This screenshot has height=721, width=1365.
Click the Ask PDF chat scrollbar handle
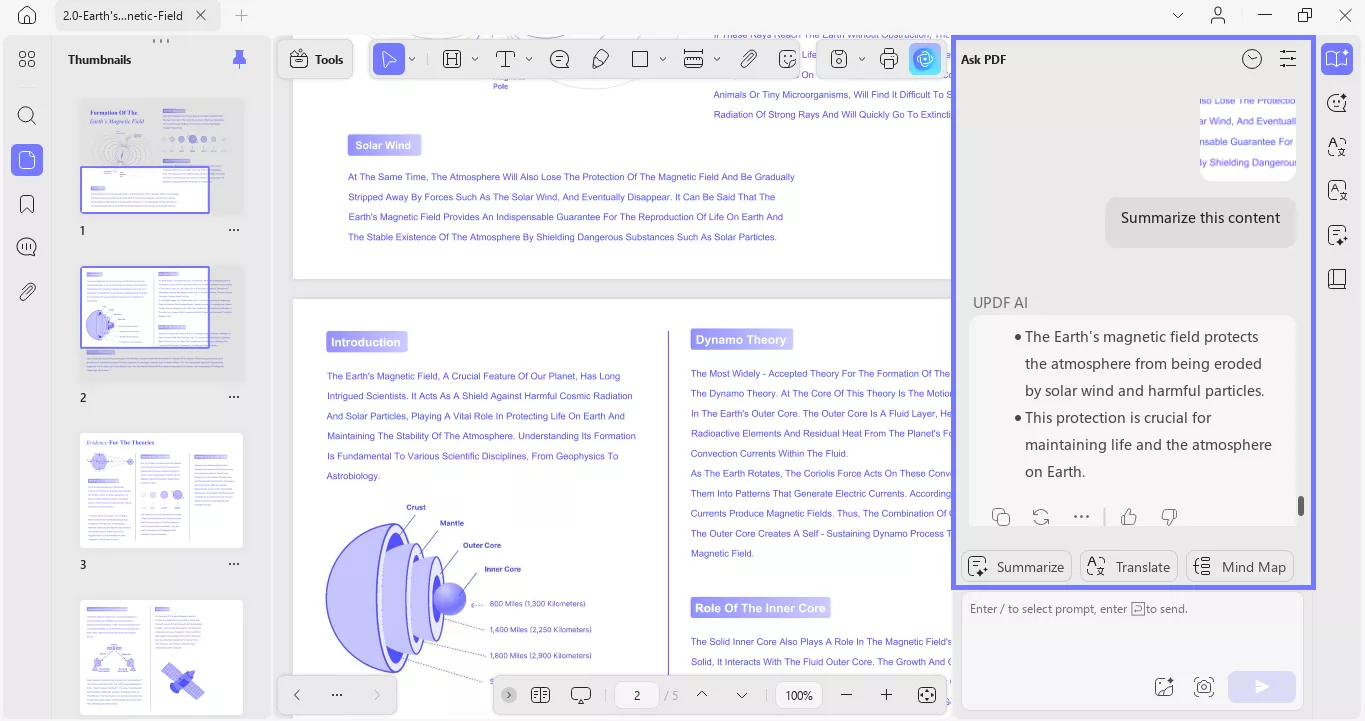click(x=1300, y=505)
